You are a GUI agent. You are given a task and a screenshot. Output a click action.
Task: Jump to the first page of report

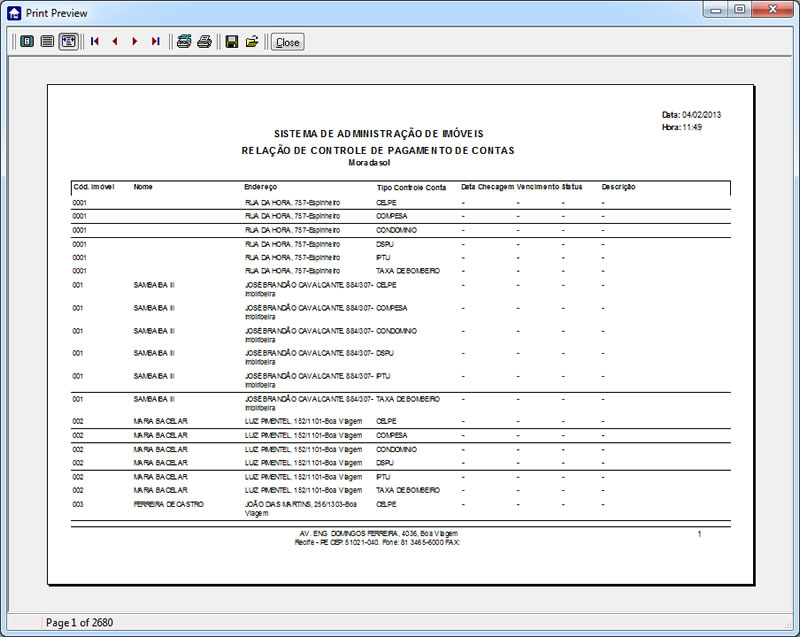(x=95, y=42)
